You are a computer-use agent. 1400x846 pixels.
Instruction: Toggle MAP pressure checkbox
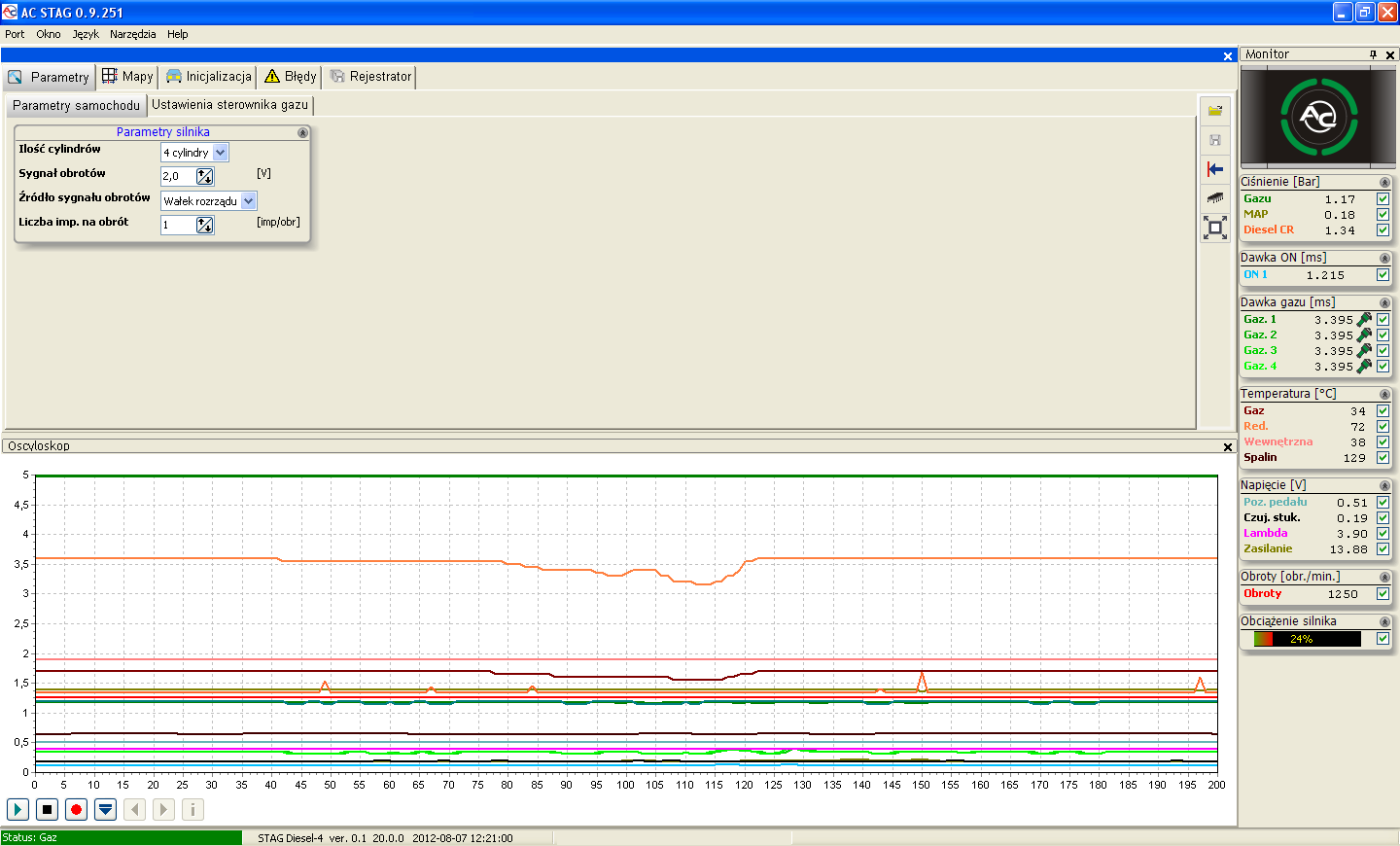pyautogui.click(x=1382, y=214)
